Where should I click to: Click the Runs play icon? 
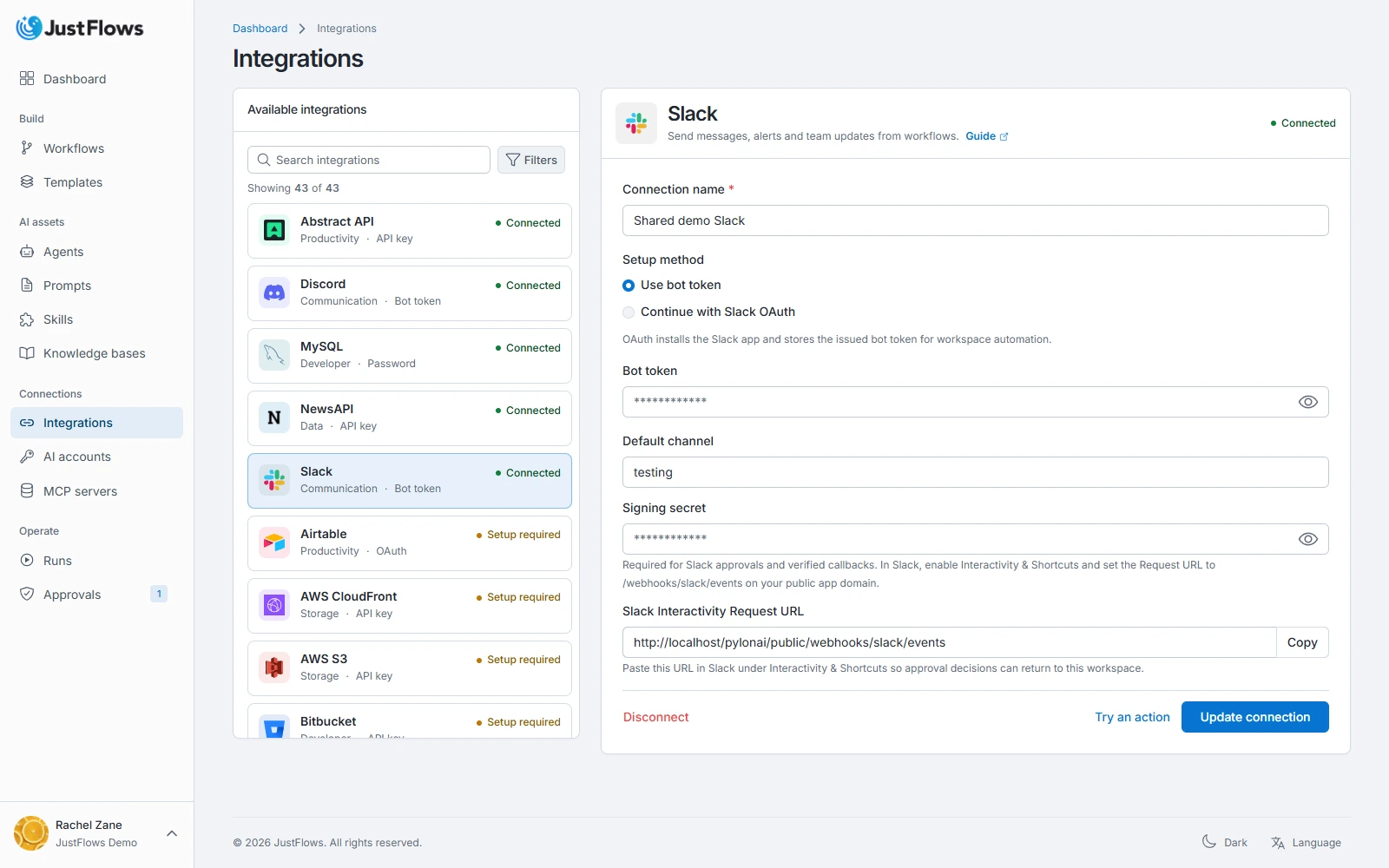tap(27, 561)
